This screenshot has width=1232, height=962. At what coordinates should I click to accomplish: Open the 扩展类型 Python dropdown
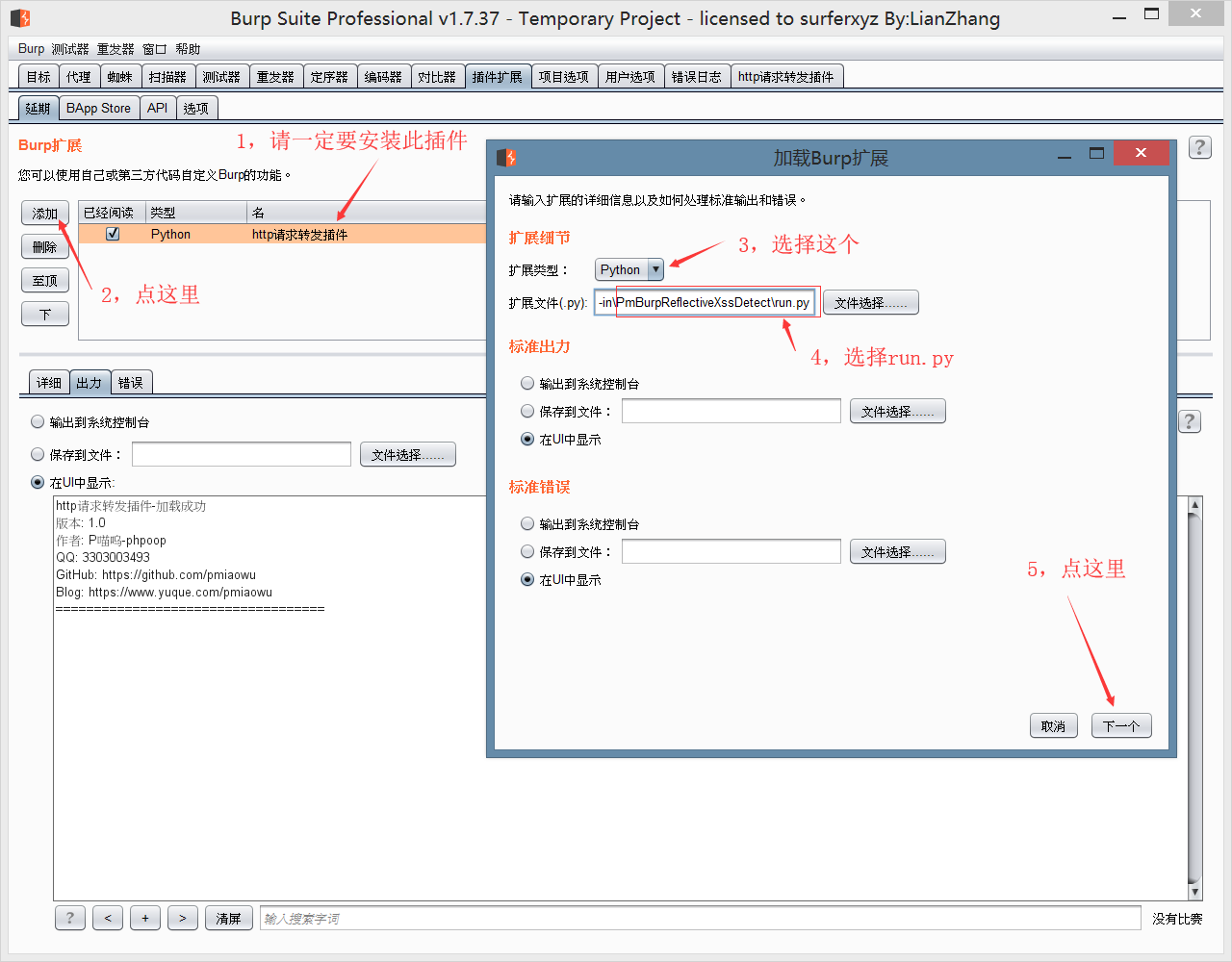pos(629,269)
